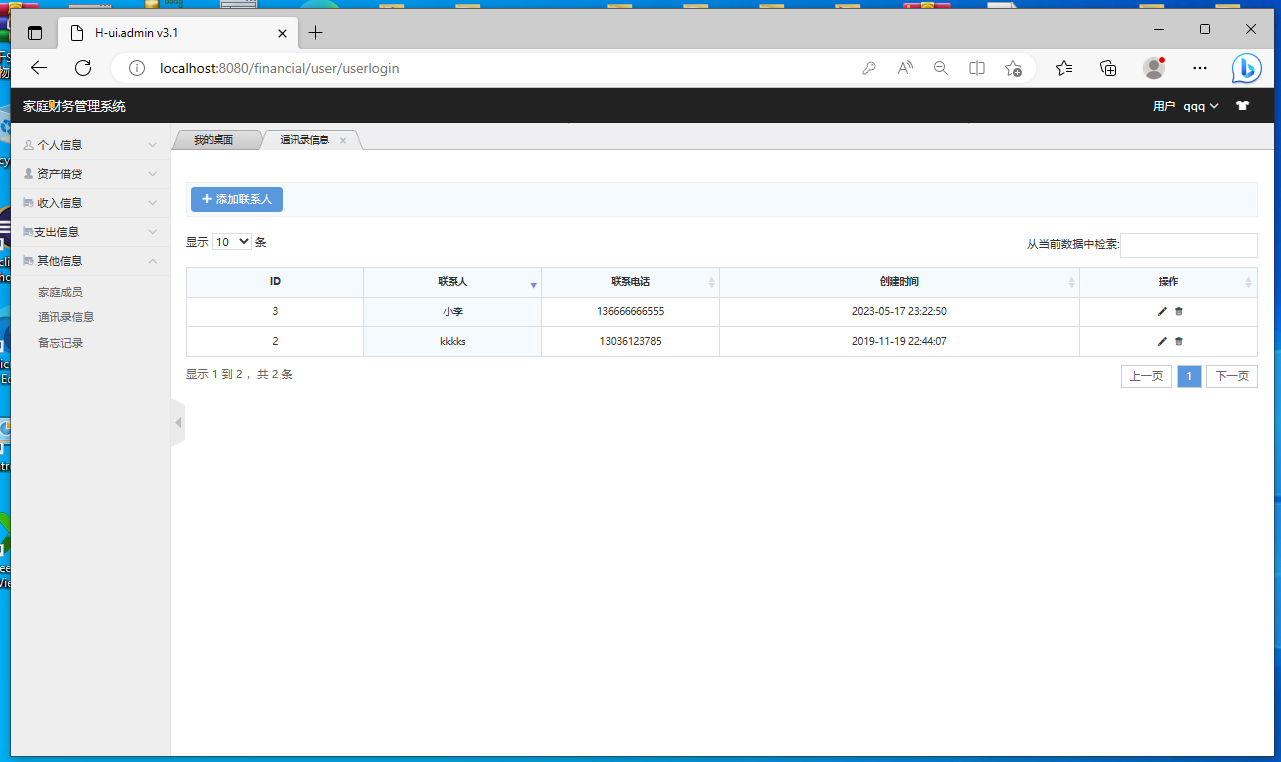Open browser profile avatar
The width and height of the screenshot is (1281, 762).
(x=1154, y=68)
